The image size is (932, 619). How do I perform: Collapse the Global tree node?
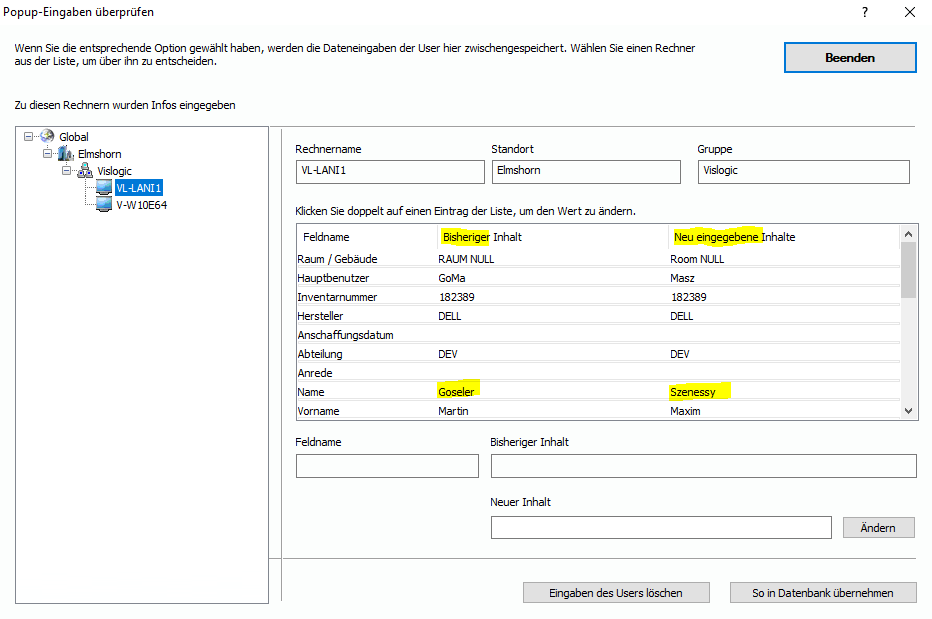coord(28,136)
